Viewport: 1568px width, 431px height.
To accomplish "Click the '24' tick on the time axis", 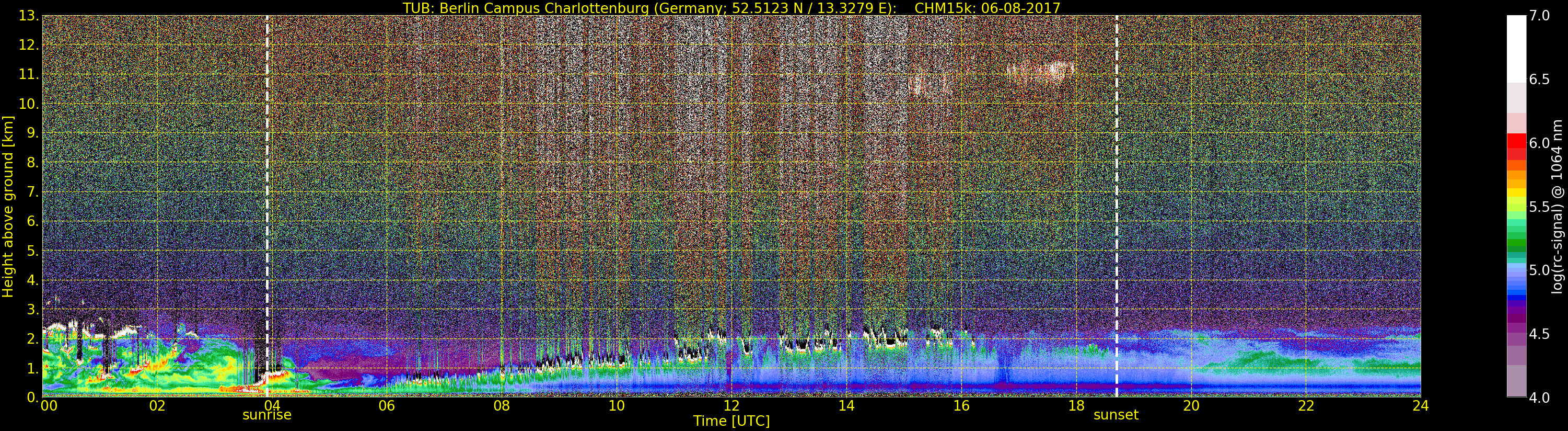I will click(1421, 405).
